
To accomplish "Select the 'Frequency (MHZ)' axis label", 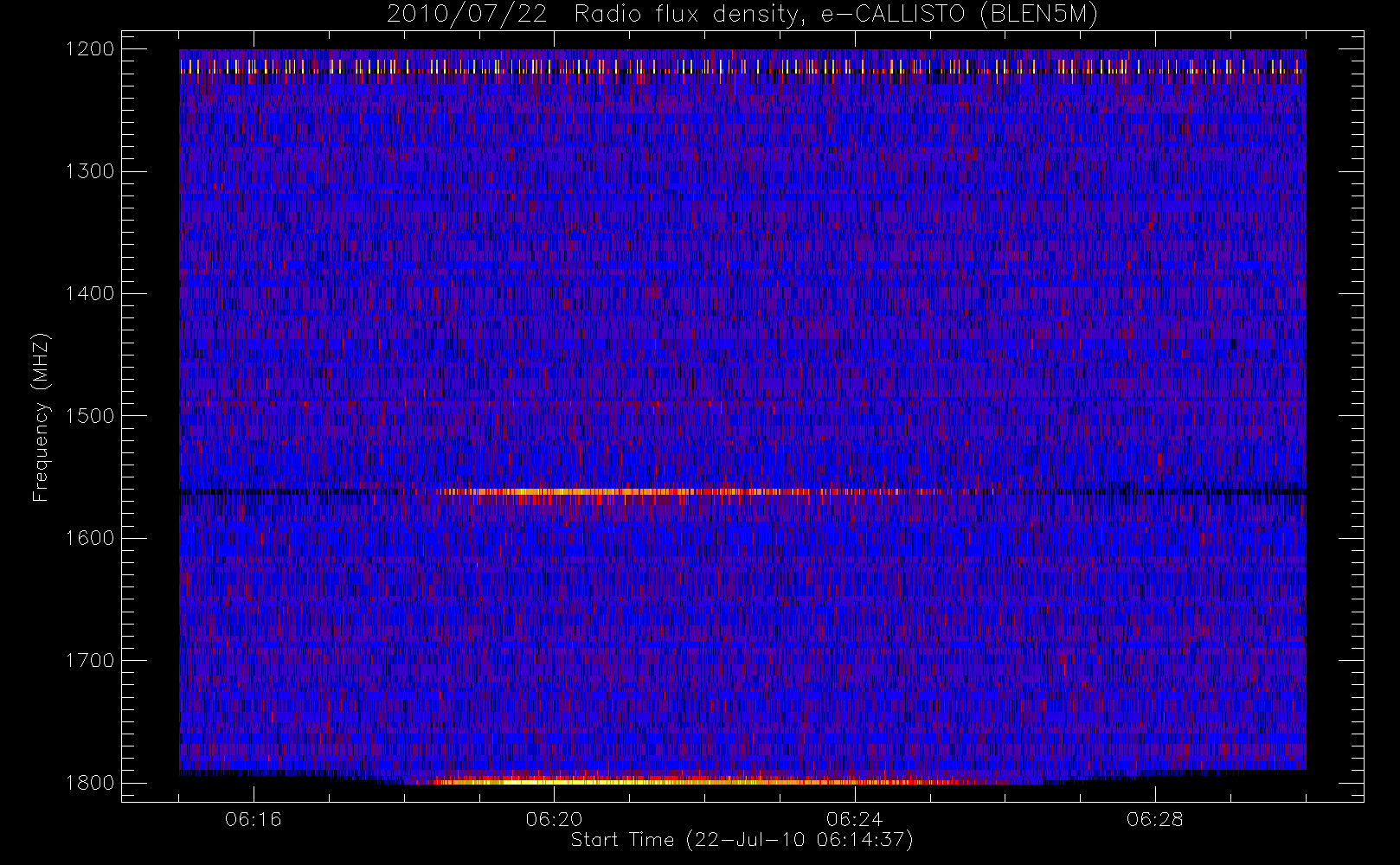I will (x=41, y=417).
